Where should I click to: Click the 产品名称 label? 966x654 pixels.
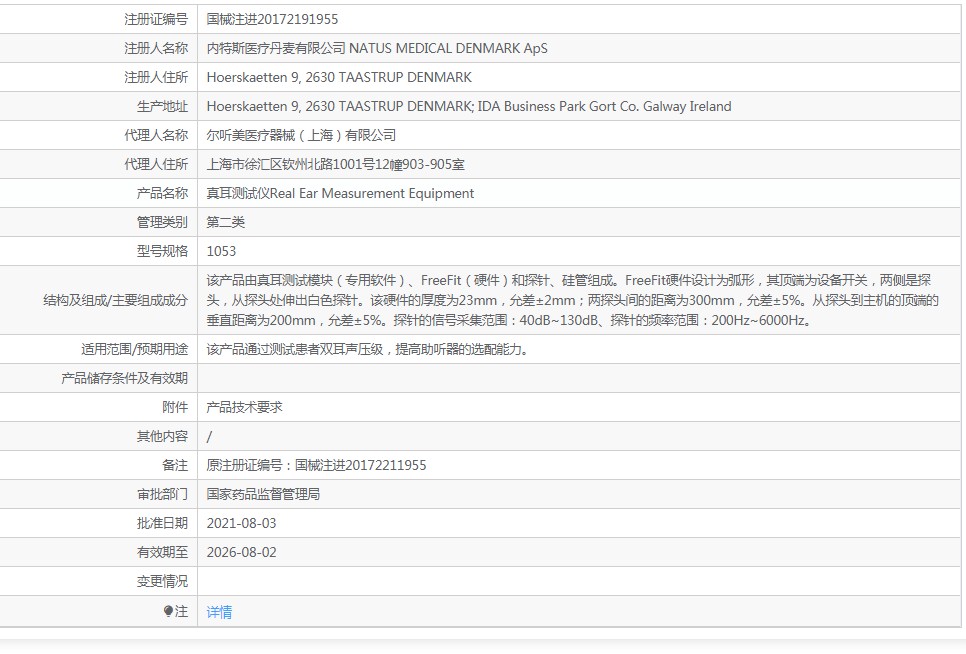(162, 193)
